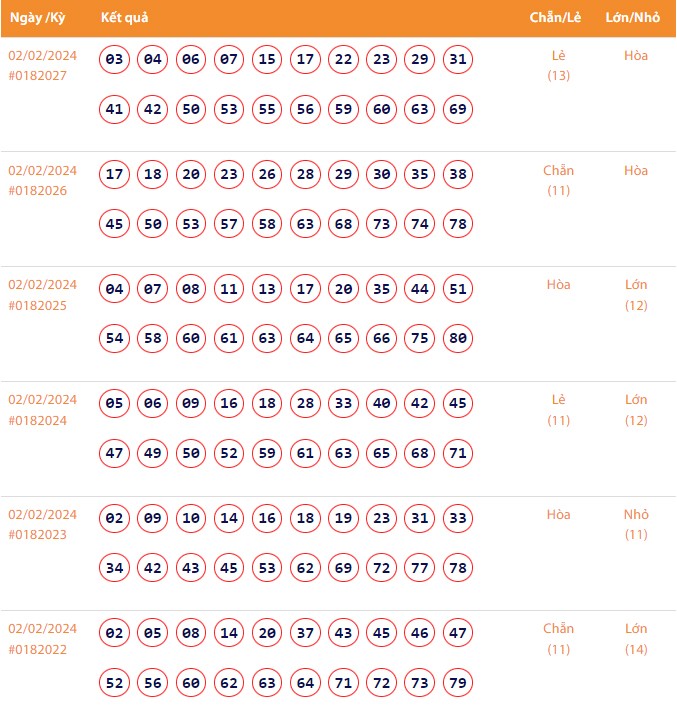Click number ball 80 in draw #0182025
Image resolution: width=677 pixels, height=713 pixels.
click(458, 338)
